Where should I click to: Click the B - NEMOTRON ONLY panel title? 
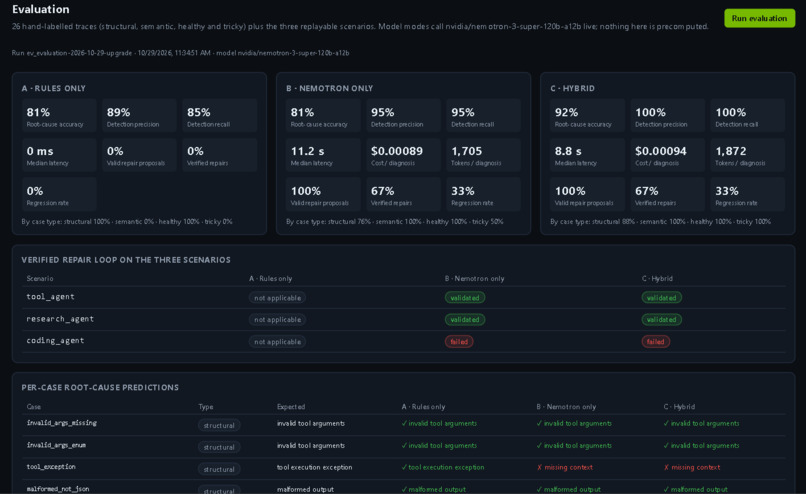coord(329,88)
